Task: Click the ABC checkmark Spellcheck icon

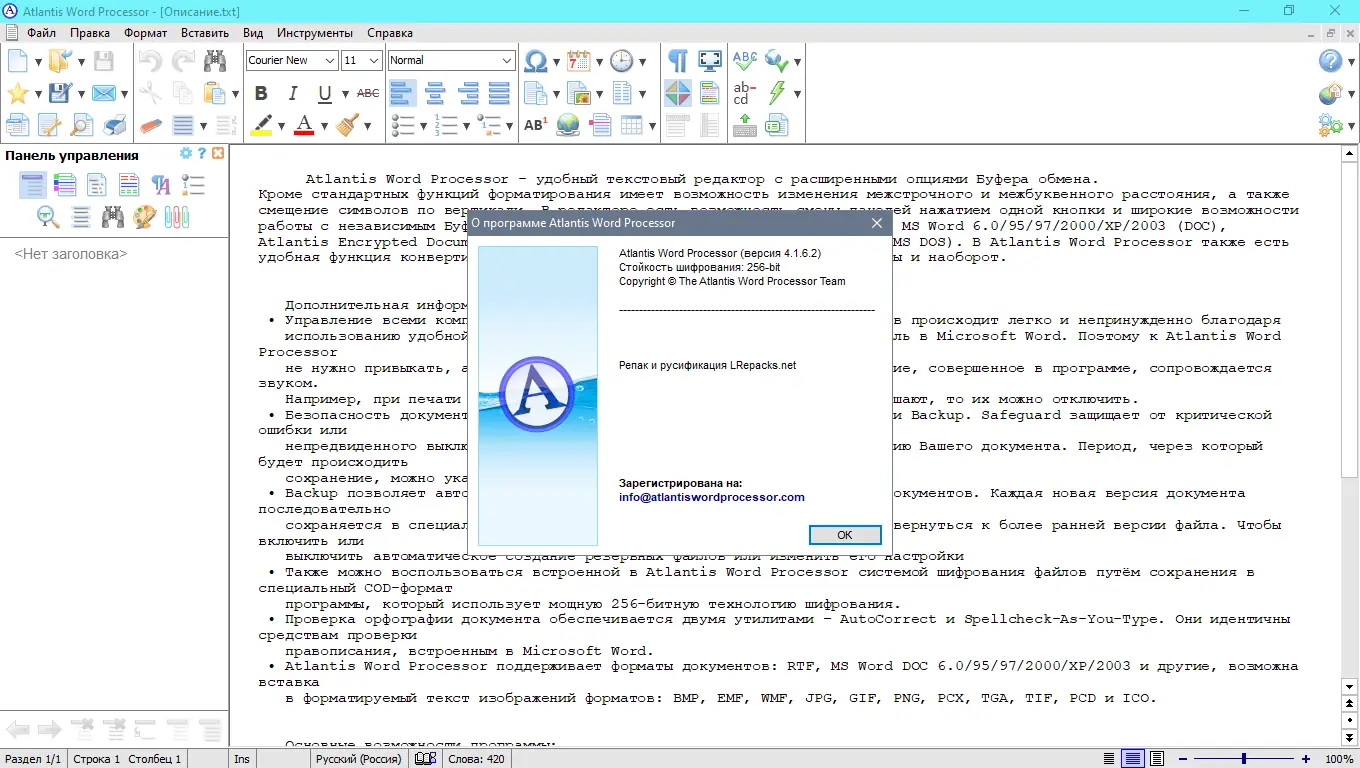Action: [x=745, y=61]
